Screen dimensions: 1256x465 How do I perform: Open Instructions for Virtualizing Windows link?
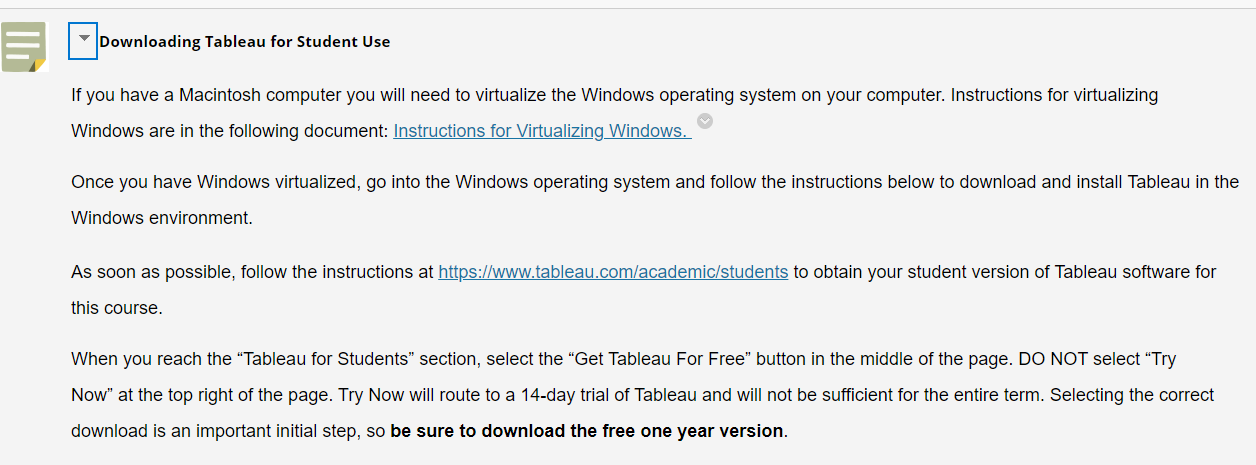pos(541,131)
